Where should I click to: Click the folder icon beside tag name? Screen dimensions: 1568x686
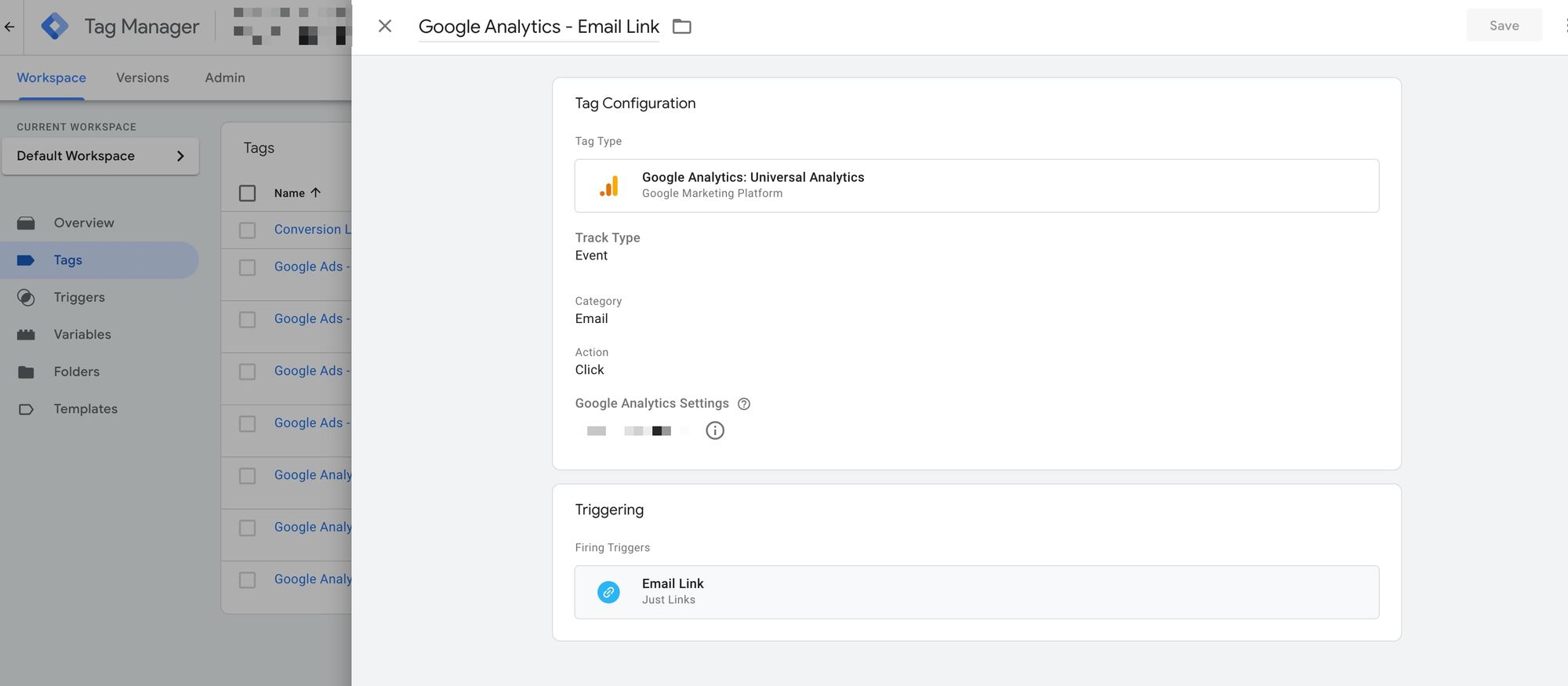tap(682, 27)
